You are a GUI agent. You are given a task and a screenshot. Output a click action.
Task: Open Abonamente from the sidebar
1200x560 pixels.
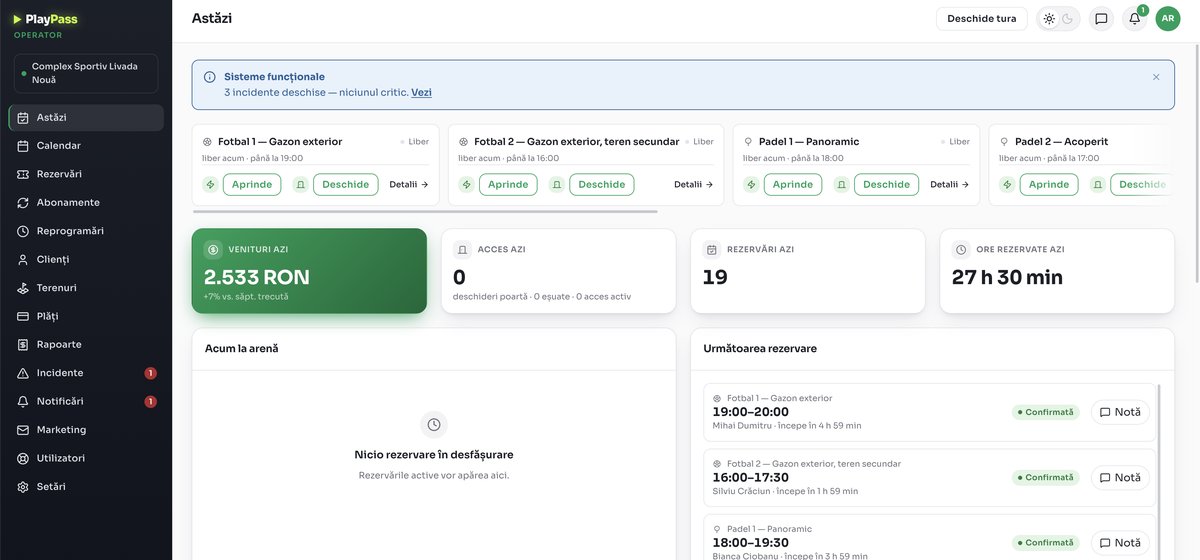[86, 202]
